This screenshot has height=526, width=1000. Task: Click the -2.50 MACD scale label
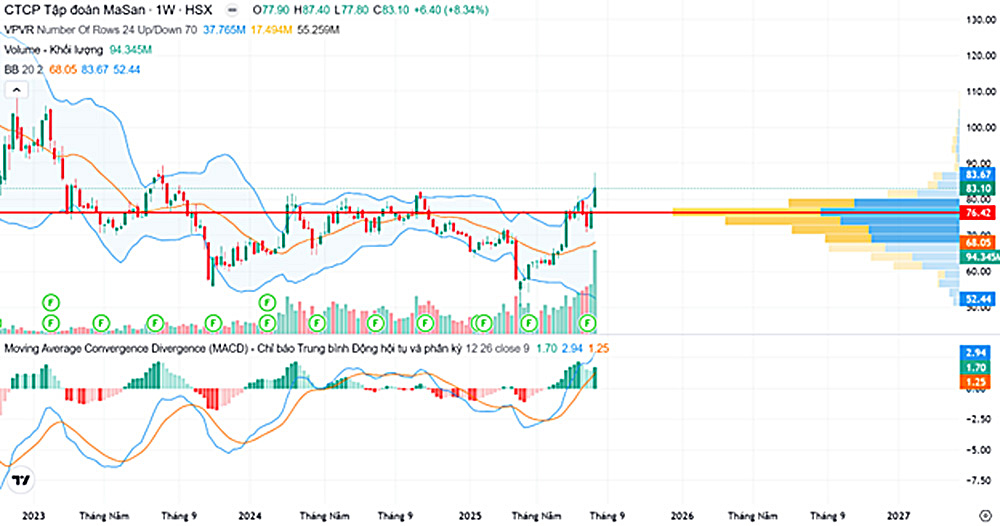click(978, 419)
